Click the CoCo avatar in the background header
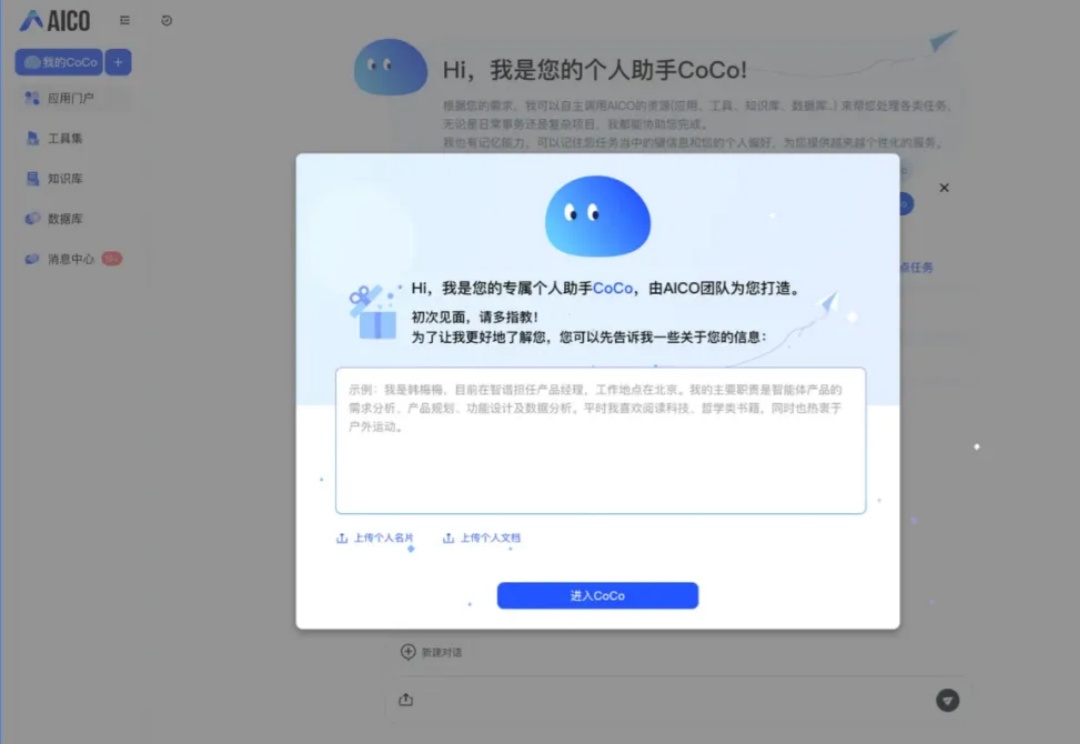 click(x=391, y=67)
